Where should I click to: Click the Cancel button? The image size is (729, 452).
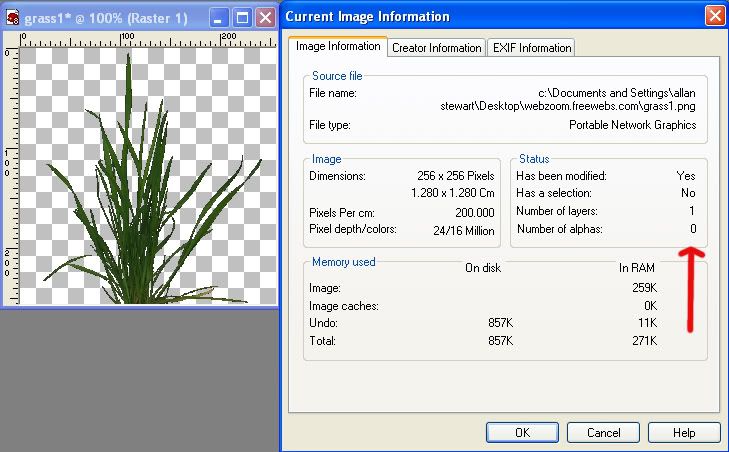pyautogui.click(x=604, y=433)
